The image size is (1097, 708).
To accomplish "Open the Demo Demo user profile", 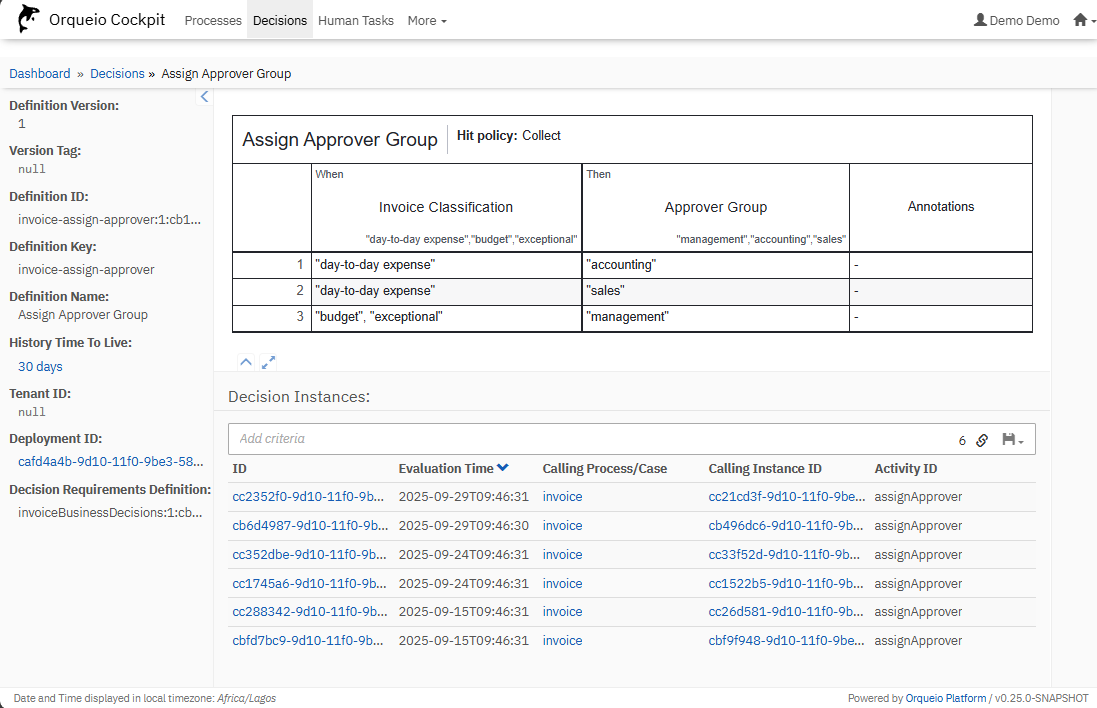I will (1016, 20).
